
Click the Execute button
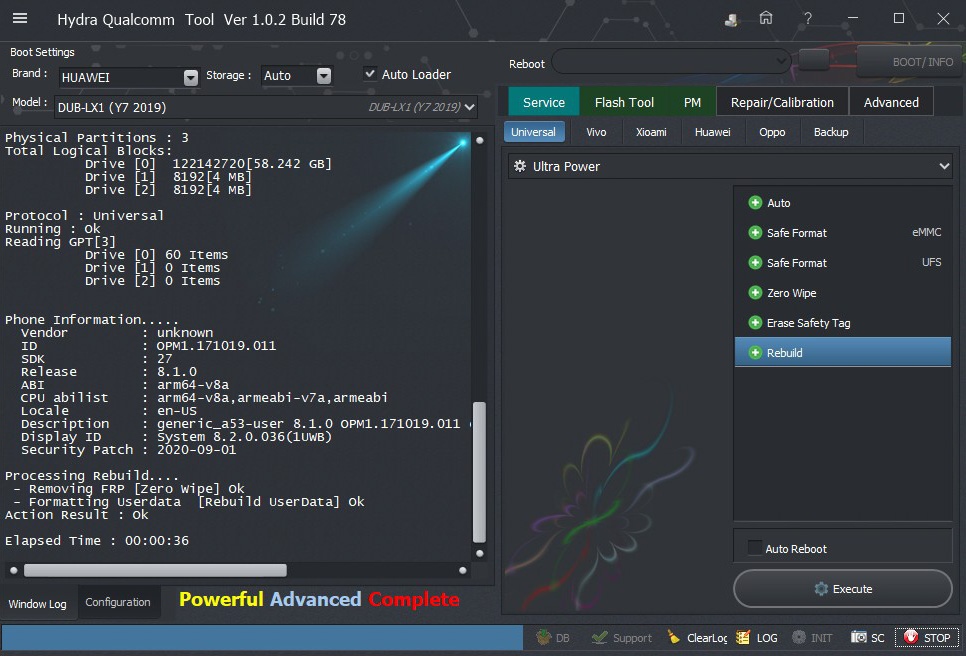[x=842, y=588]
